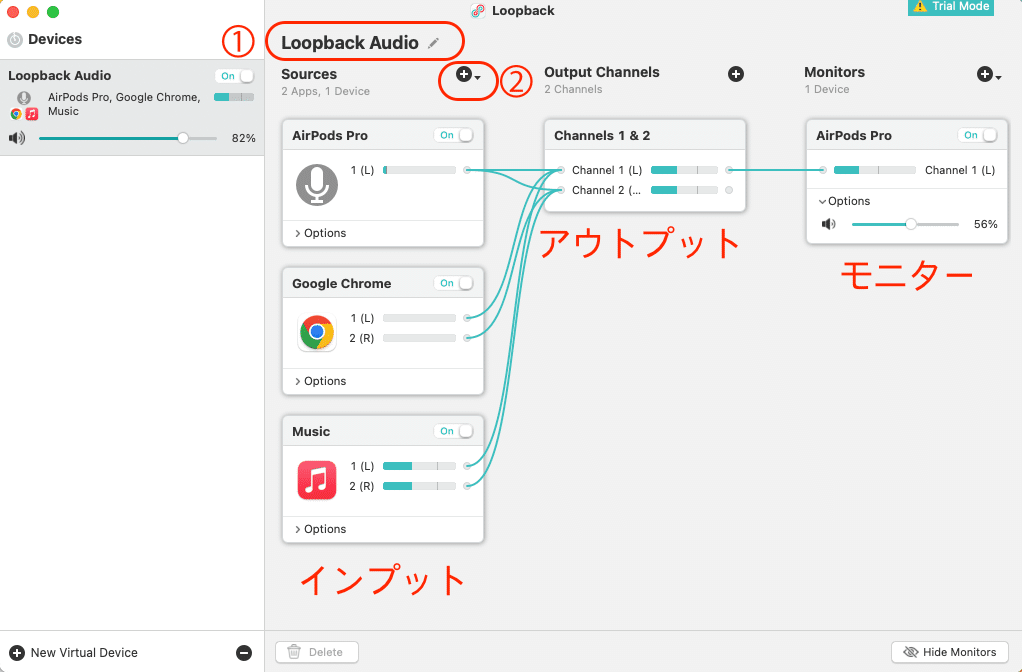The width and height of the screenshot is (1022, 672).
Task: Click the output connector dot of Music 2 (R)
Action: pyautogui.click(x=467, y=486)
